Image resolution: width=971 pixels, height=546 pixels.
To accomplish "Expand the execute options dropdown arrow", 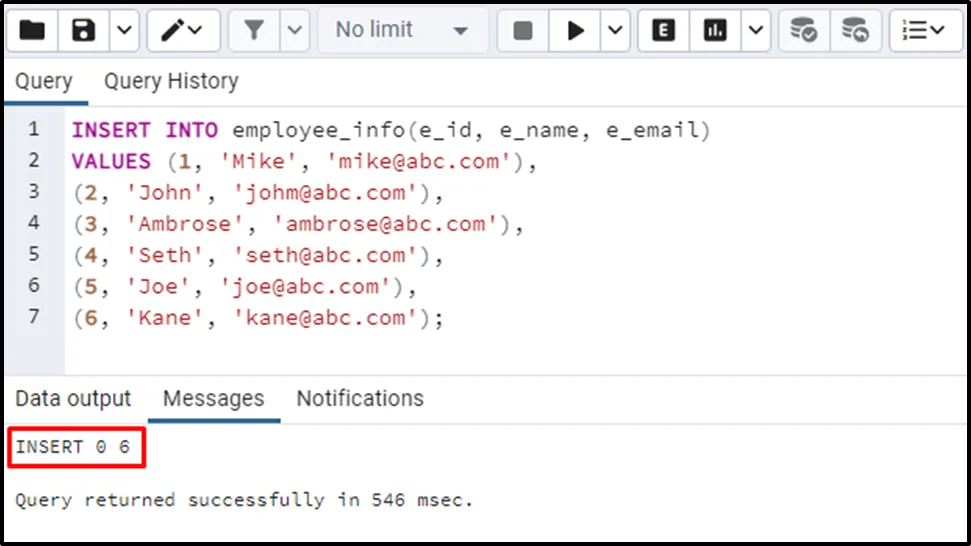I will 614,30.
